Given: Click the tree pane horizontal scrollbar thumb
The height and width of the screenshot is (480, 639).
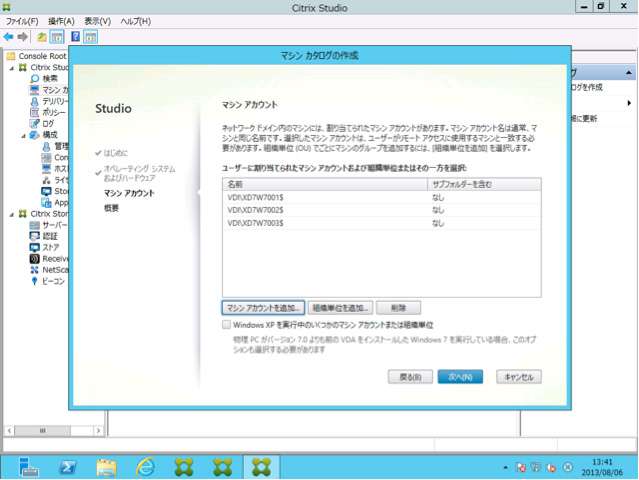Looking at the screenshot, I should (42, 431).
